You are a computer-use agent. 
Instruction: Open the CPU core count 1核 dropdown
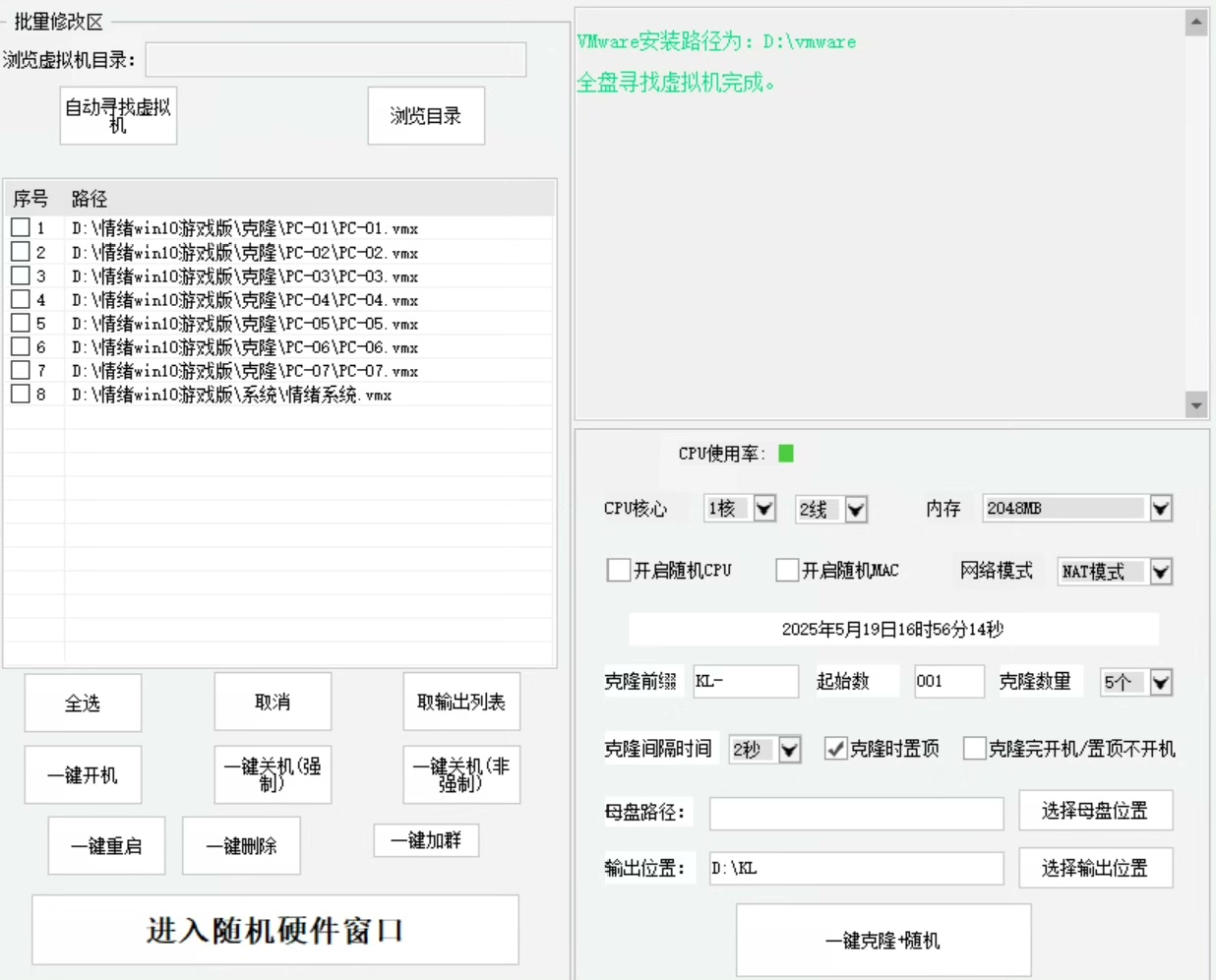[764, 509]
